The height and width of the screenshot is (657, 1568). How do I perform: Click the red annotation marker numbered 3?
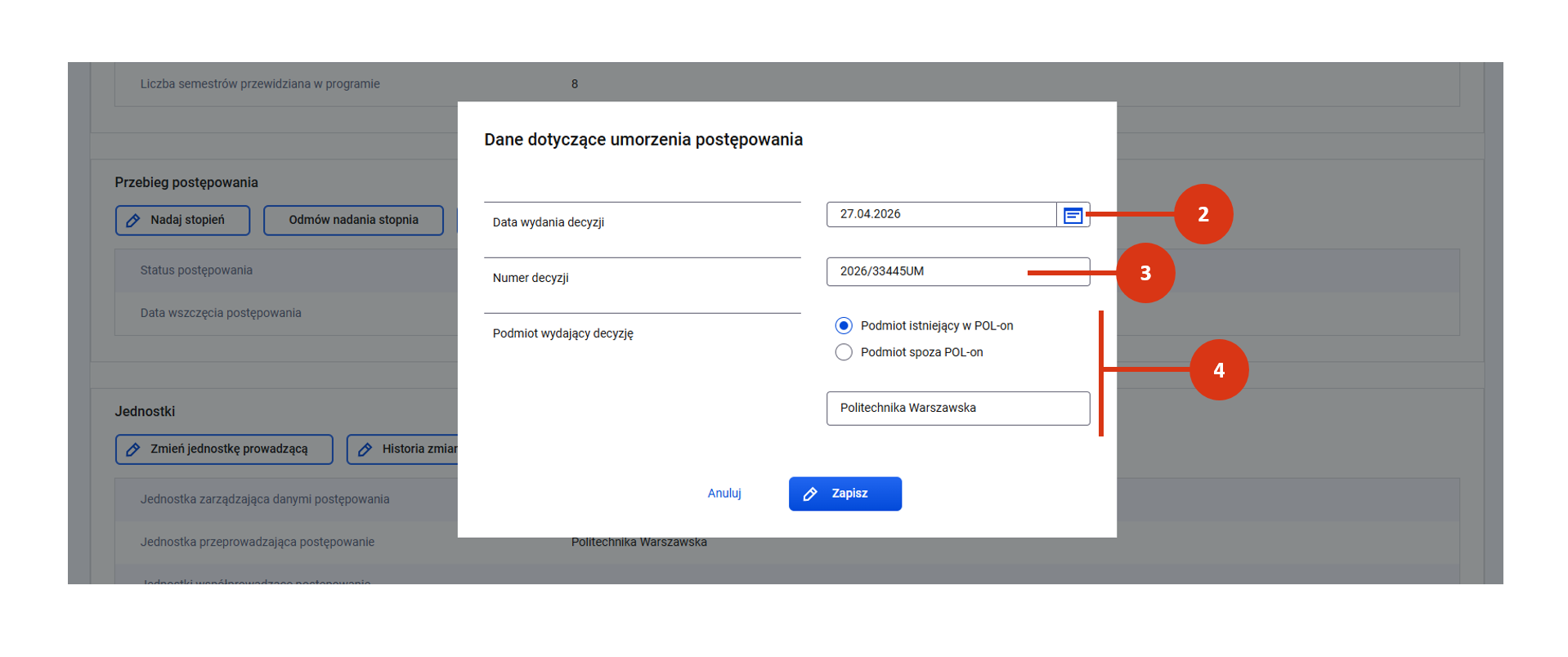[x=1145, y=273]
